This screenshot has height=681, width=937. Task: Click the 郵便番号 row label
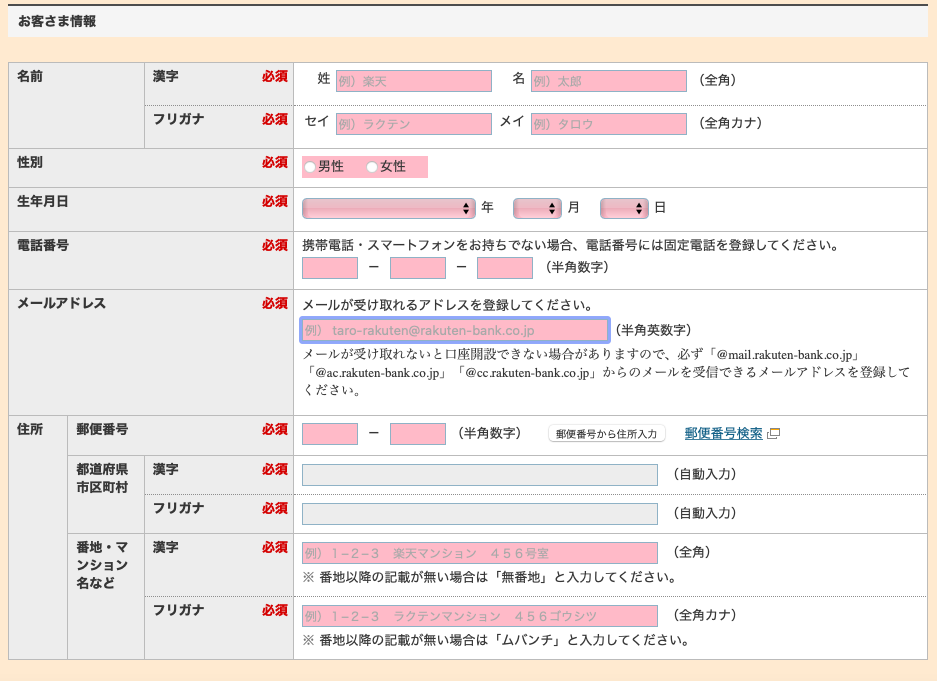click(x=102, y=430)
